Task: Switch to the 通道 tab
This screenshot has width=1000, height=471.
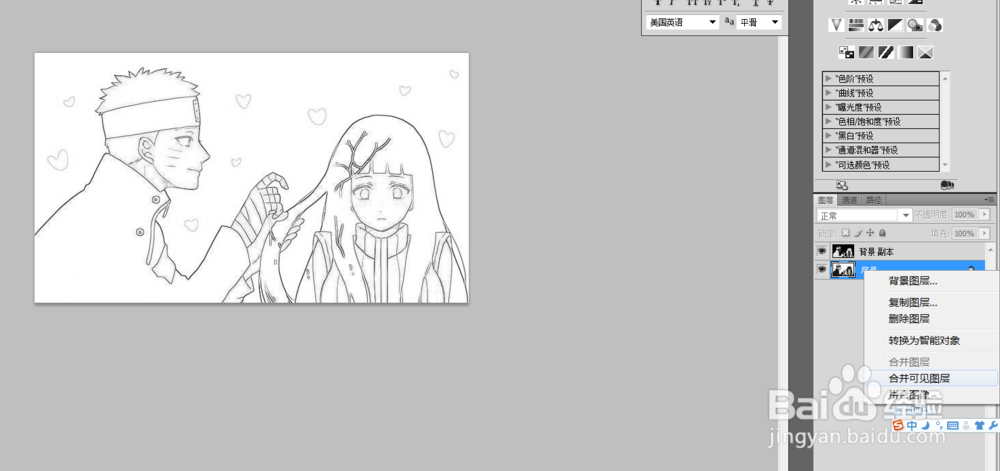Action: [850, 200]
